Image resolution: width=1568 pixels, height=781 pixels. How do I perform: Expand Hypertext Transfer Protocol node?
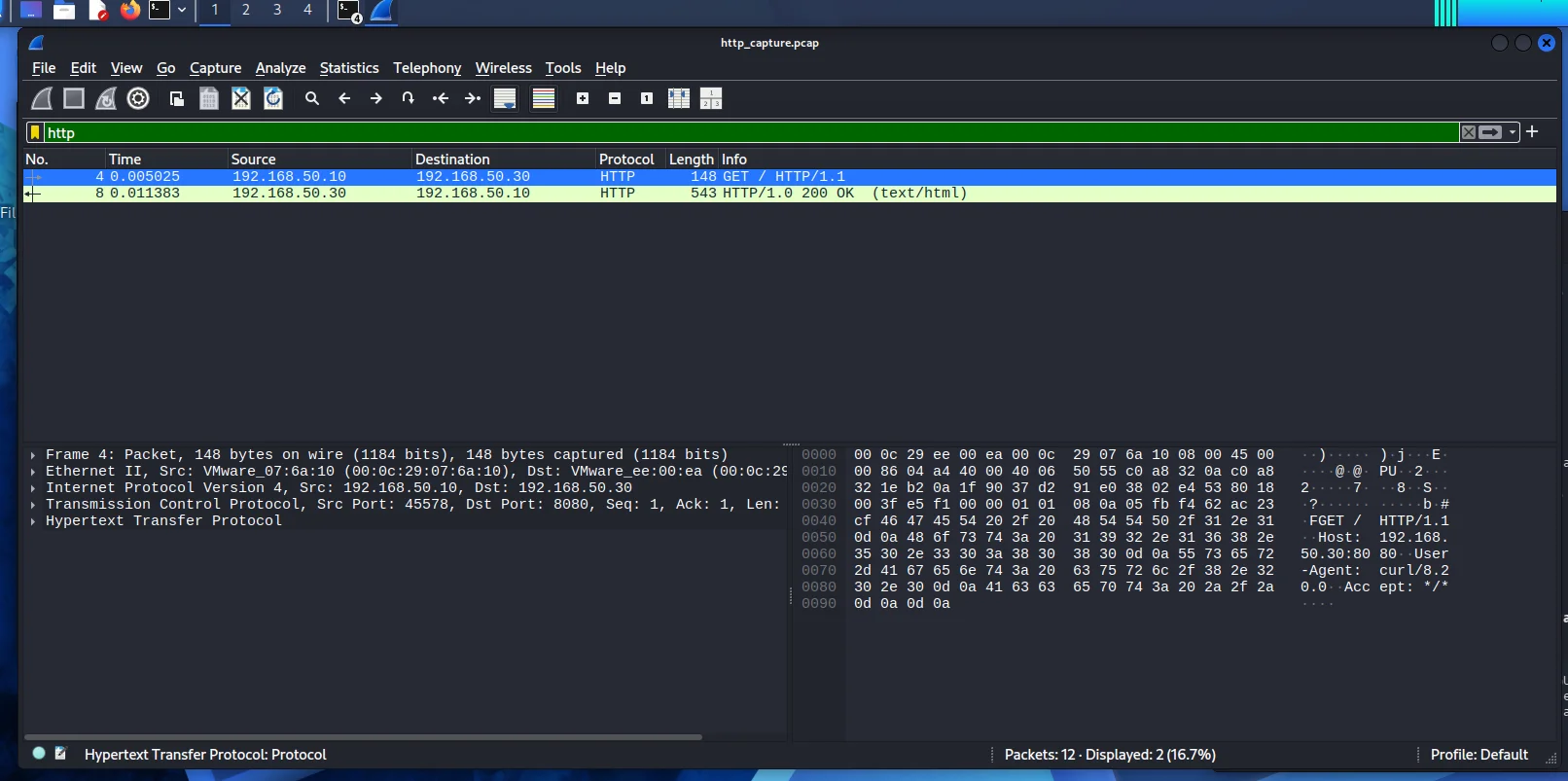coord(33,521)
